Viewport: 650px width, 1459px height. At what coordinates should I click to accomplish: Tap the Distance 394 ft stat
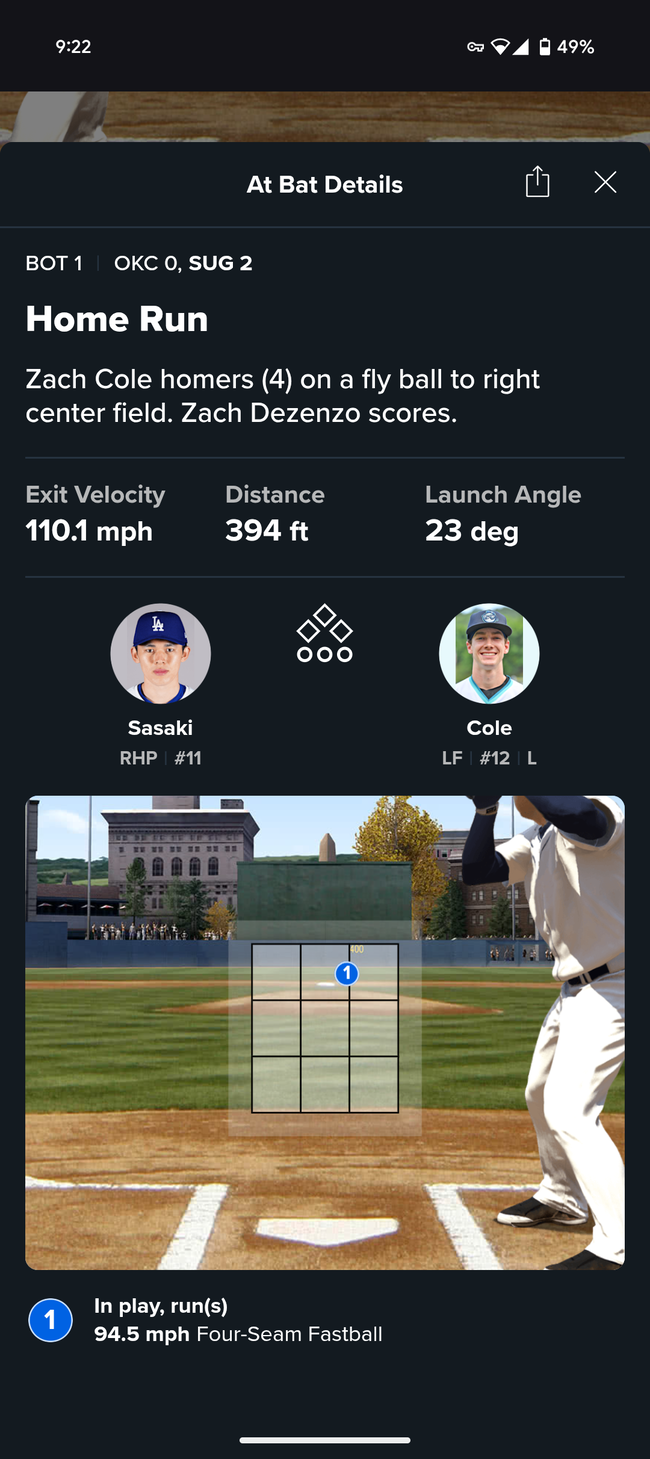pyautogui.click(x=274, y=514)
